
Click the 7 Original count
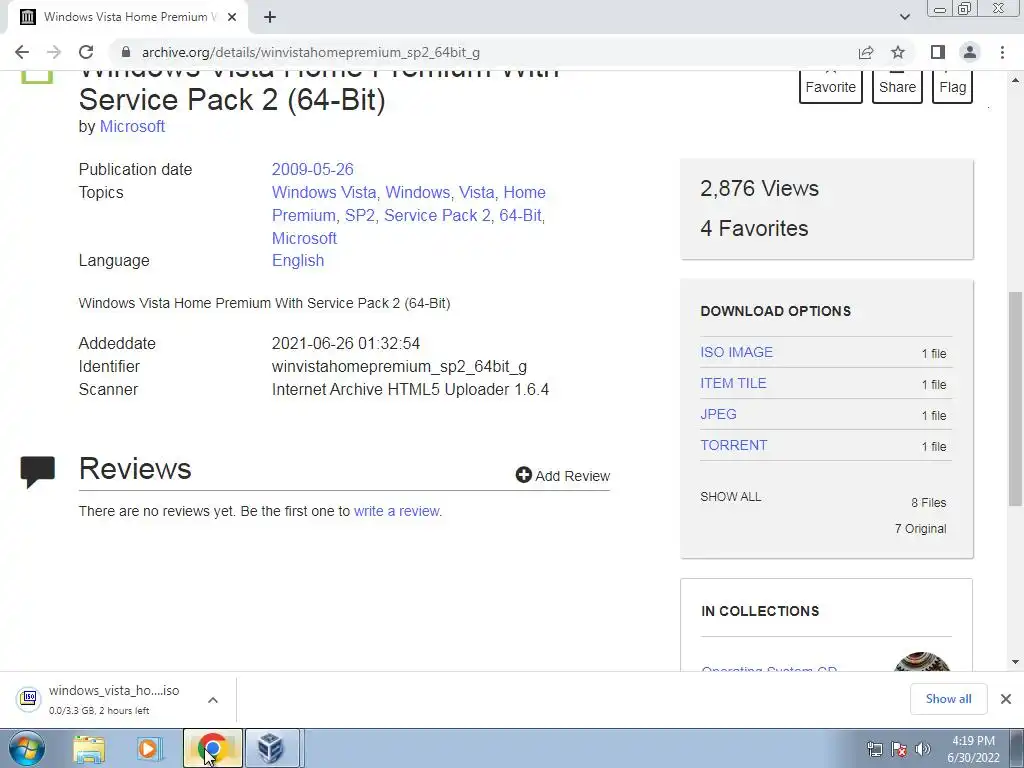click(920, 529)
